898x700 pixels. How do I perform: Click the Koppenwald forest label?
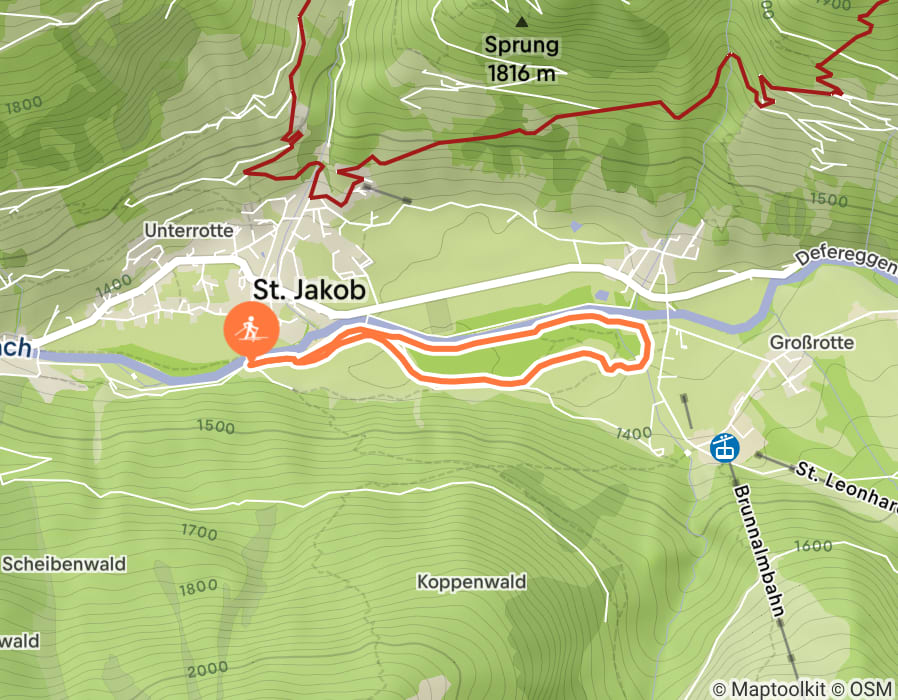point(471,582)
